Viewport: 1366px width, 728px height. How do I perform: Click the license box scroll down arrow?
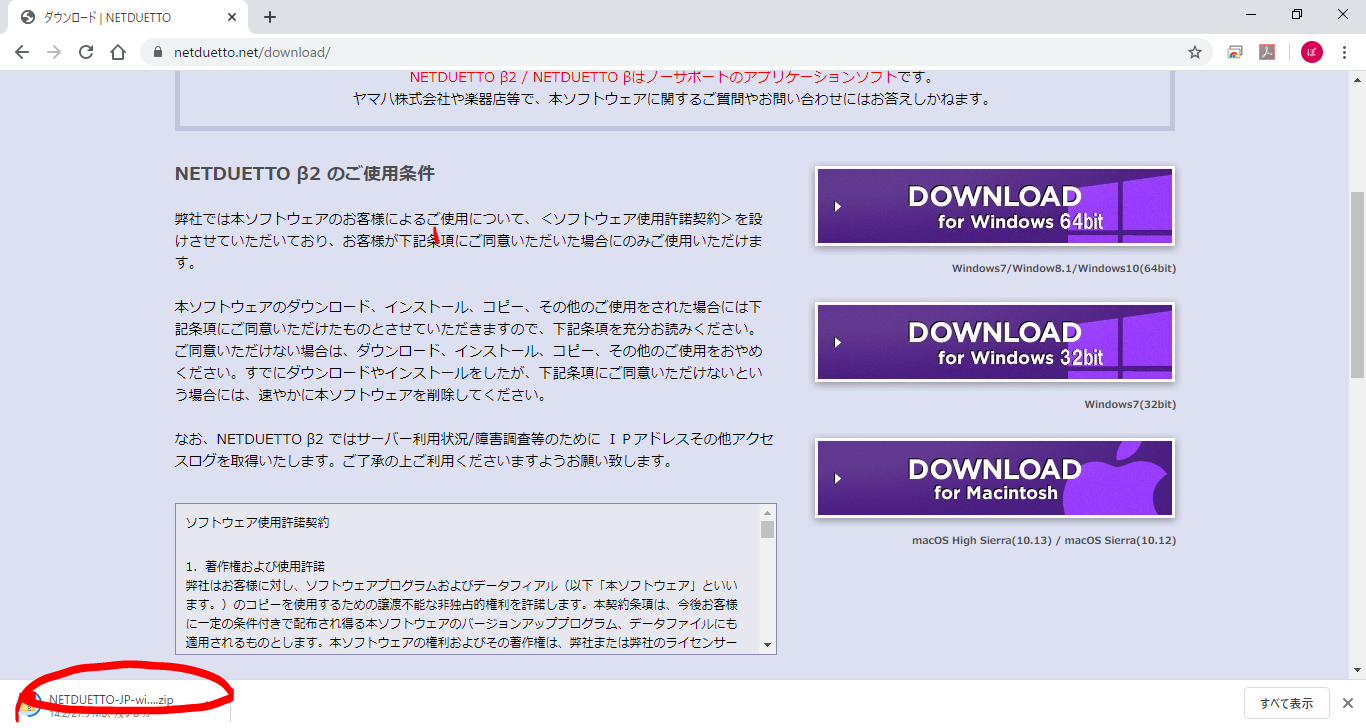point(767,645)
